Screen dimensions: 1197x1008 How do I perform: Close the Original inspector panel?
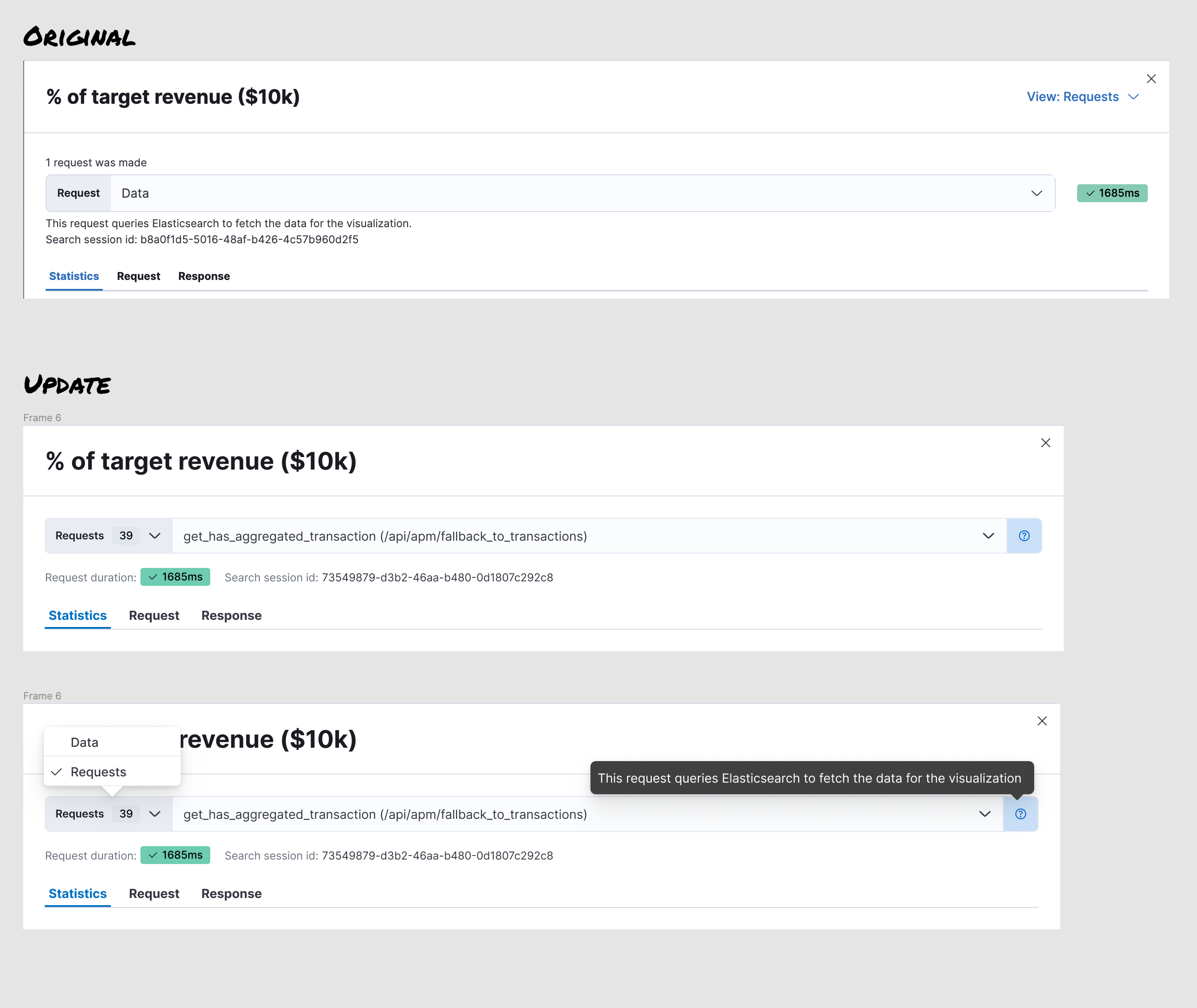1150,79
